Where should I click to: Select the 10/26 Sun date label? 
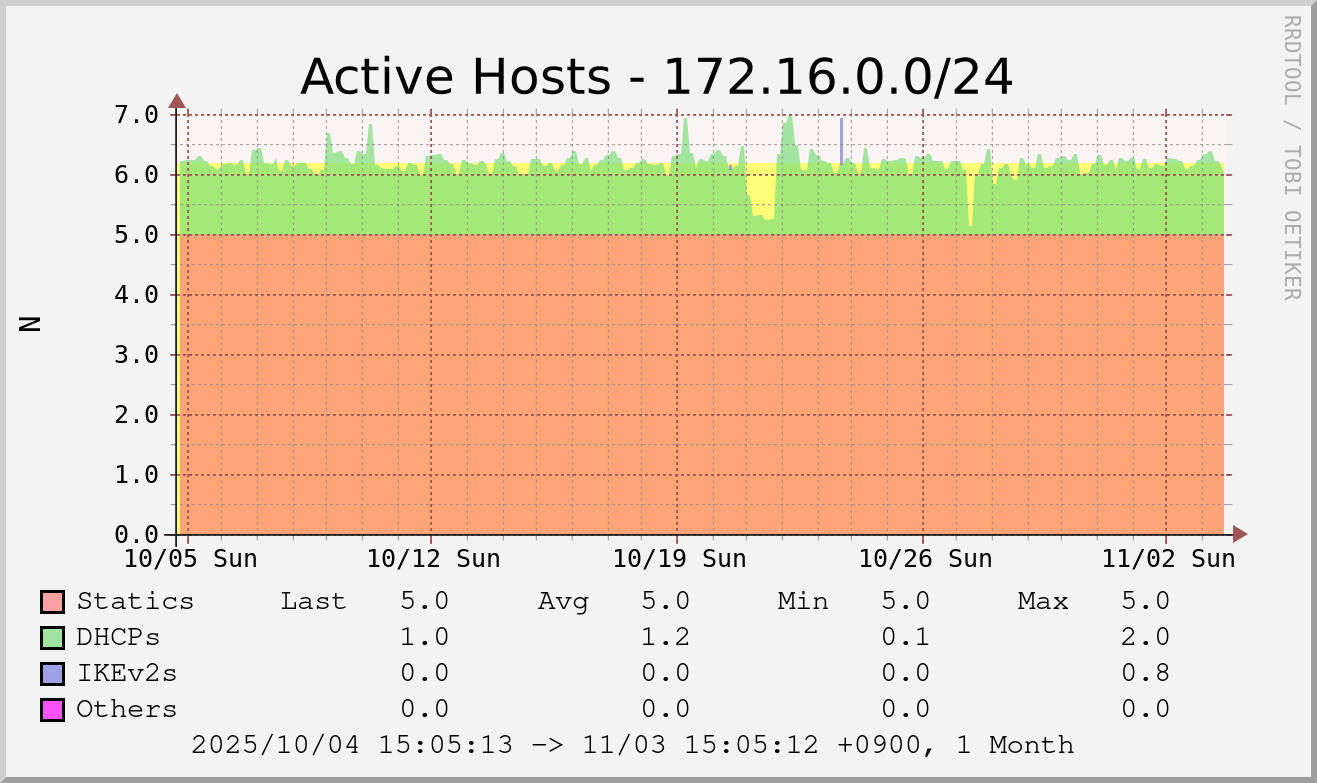pos(925,559)
